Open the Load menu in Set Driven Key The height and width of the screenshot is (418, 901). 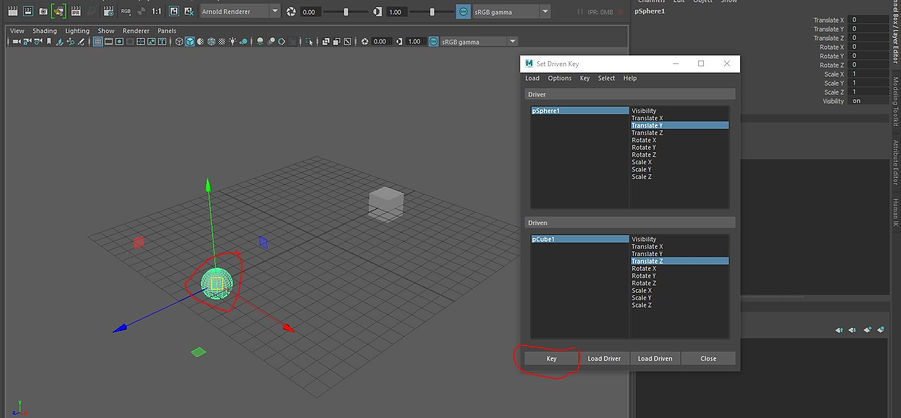(532, 78)
